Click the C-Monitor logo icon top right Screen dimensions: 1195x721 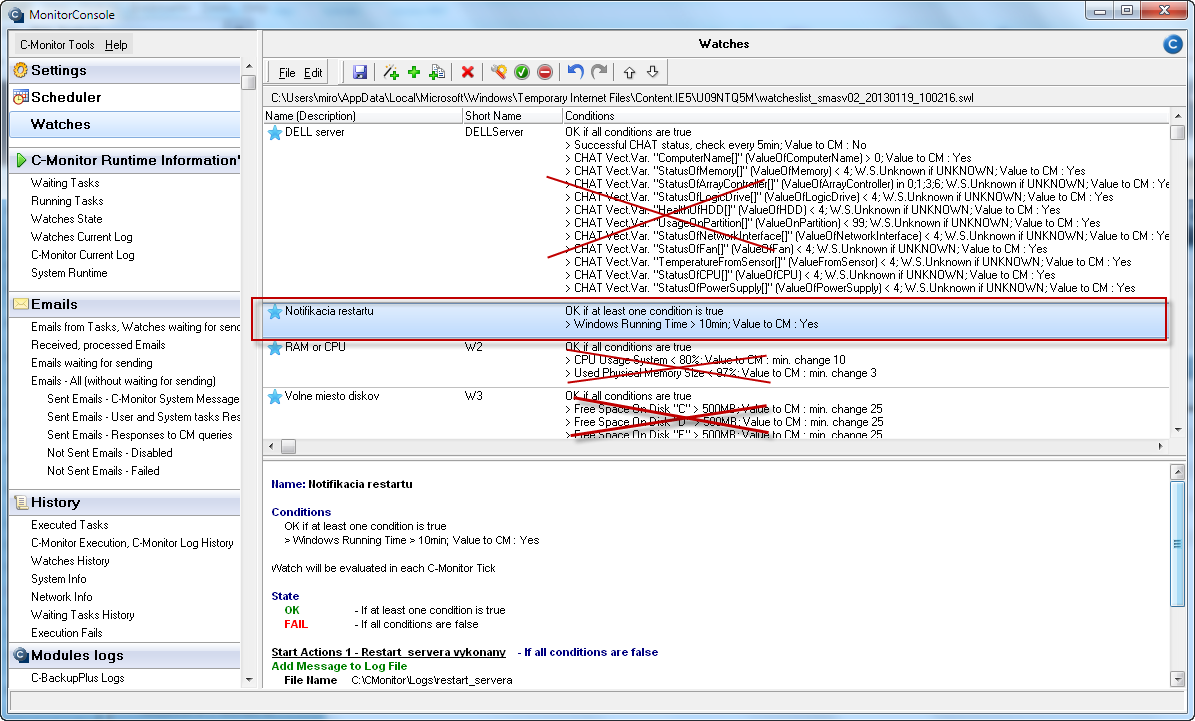tap(1172, 44)
